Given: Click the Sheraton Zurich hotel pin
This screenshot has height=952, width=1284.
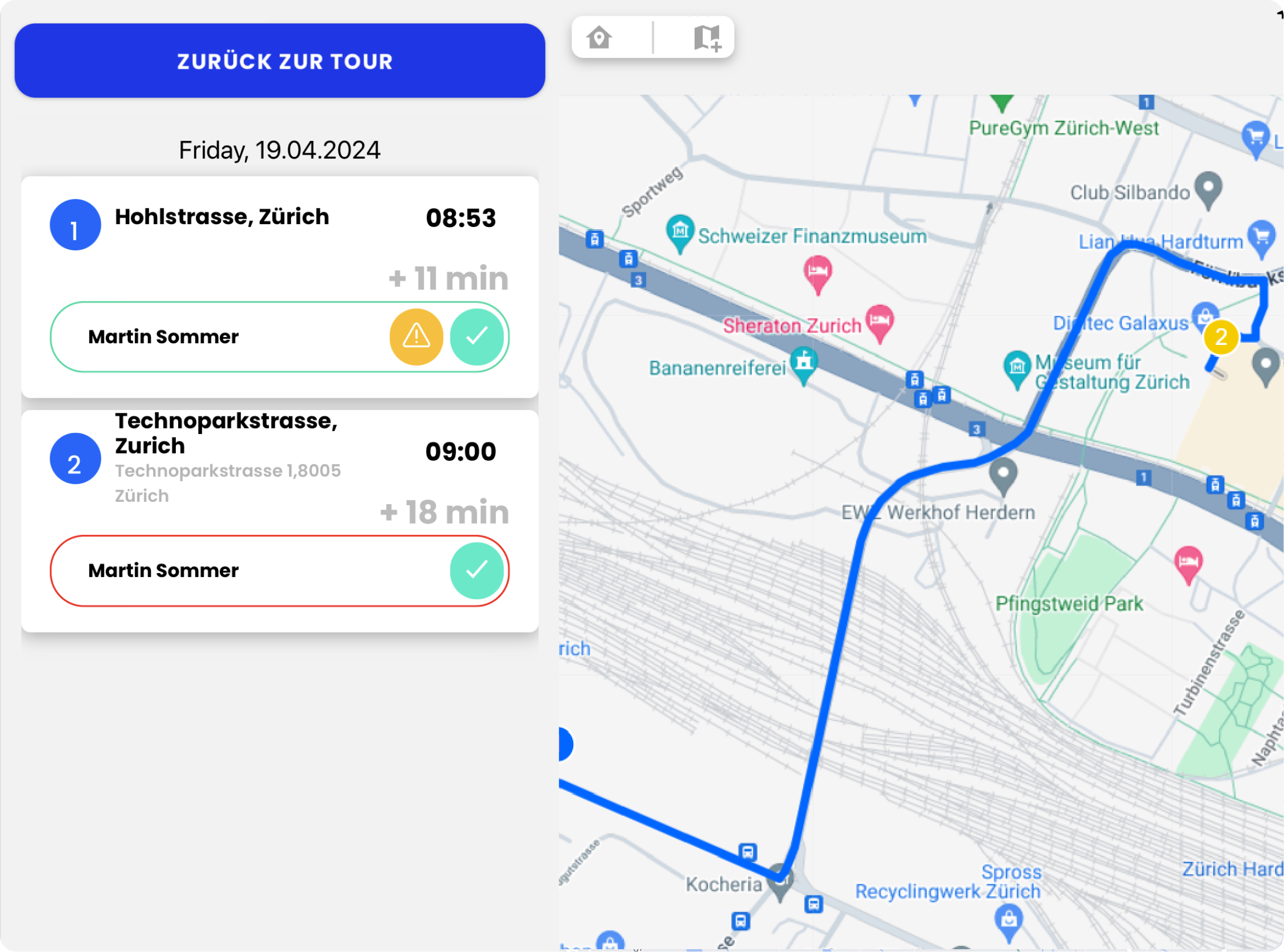Looking at the screenshot, I should (x=879, y=321).
